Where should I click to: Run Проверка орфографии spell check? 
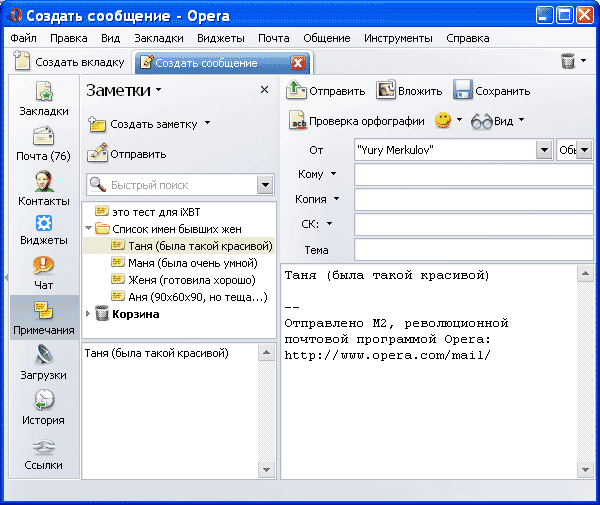point(356,121)
